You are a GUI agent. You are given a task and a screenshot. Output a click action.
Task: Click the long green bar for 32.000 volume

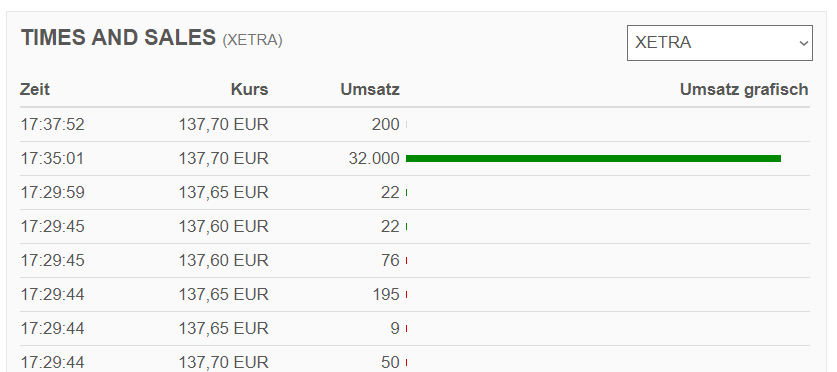[593, 159]
